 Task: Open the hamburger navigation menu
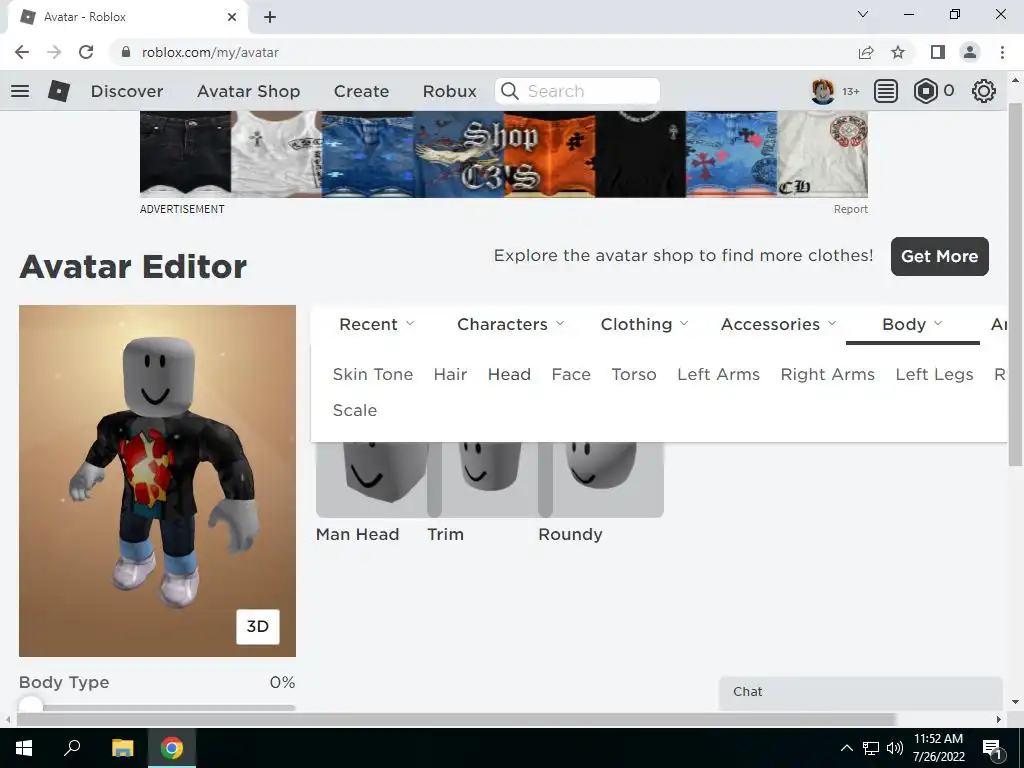tap(20, 91)
